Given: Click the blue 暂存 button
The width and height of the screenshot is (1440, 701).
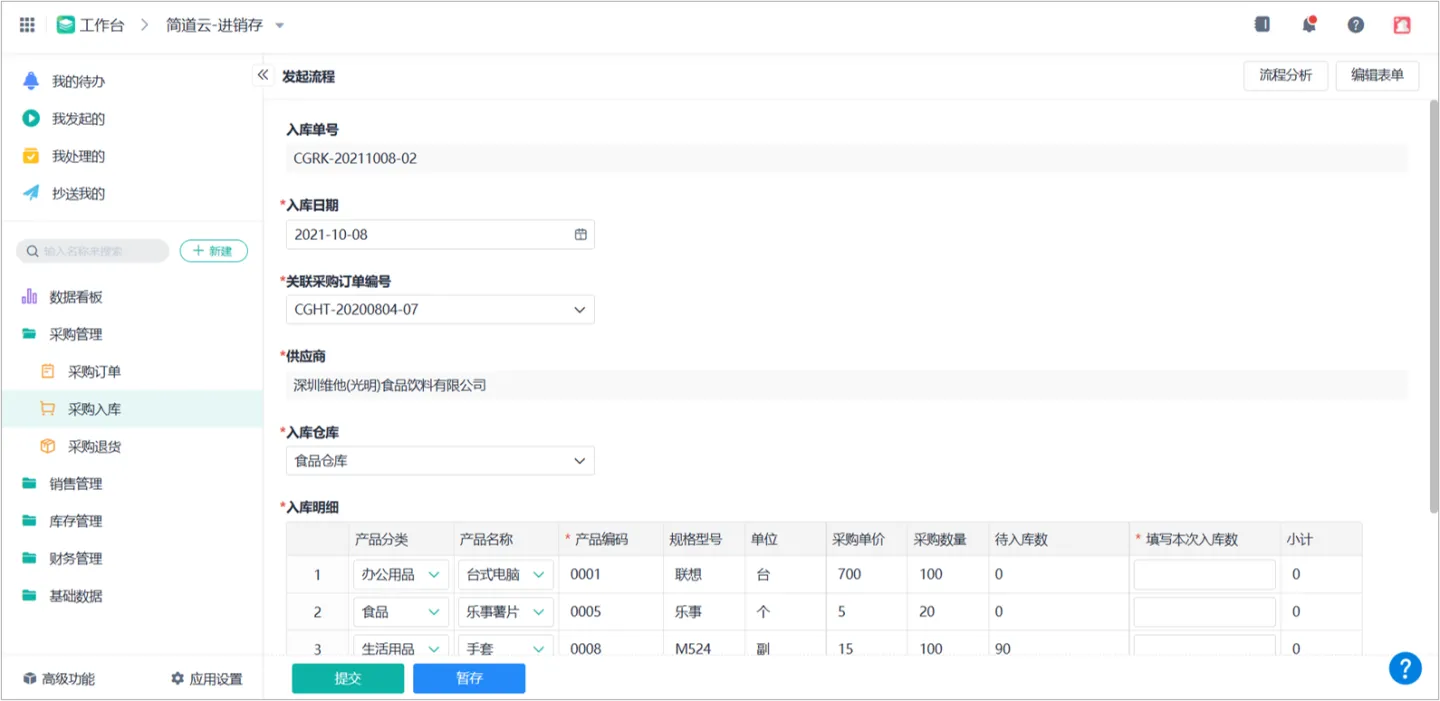Looking at the screenshot, I should [x=469, y=678].
